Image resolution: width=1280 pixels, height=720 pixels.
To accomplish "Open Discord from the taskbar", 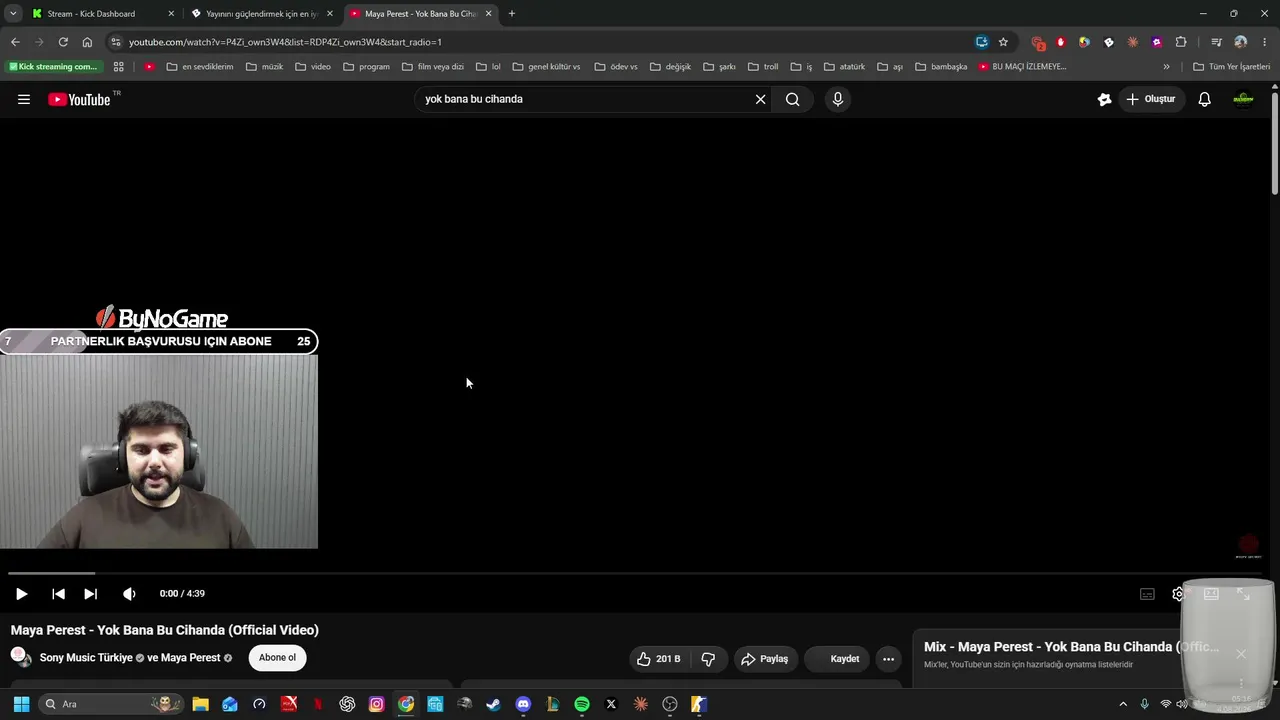I will [x=523, y=704].
